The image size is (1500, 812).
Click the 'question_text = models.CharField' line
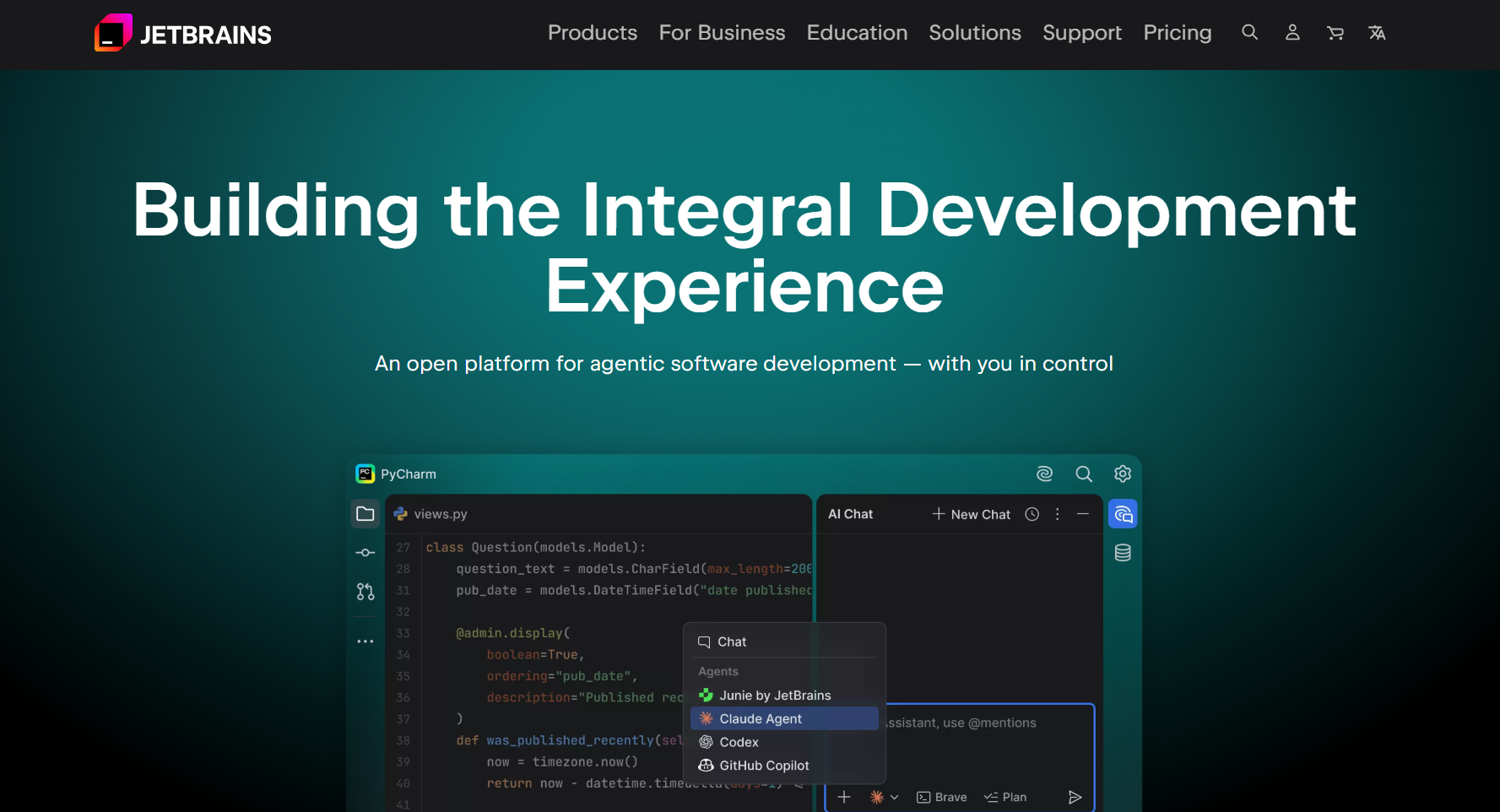coord(634,569)
